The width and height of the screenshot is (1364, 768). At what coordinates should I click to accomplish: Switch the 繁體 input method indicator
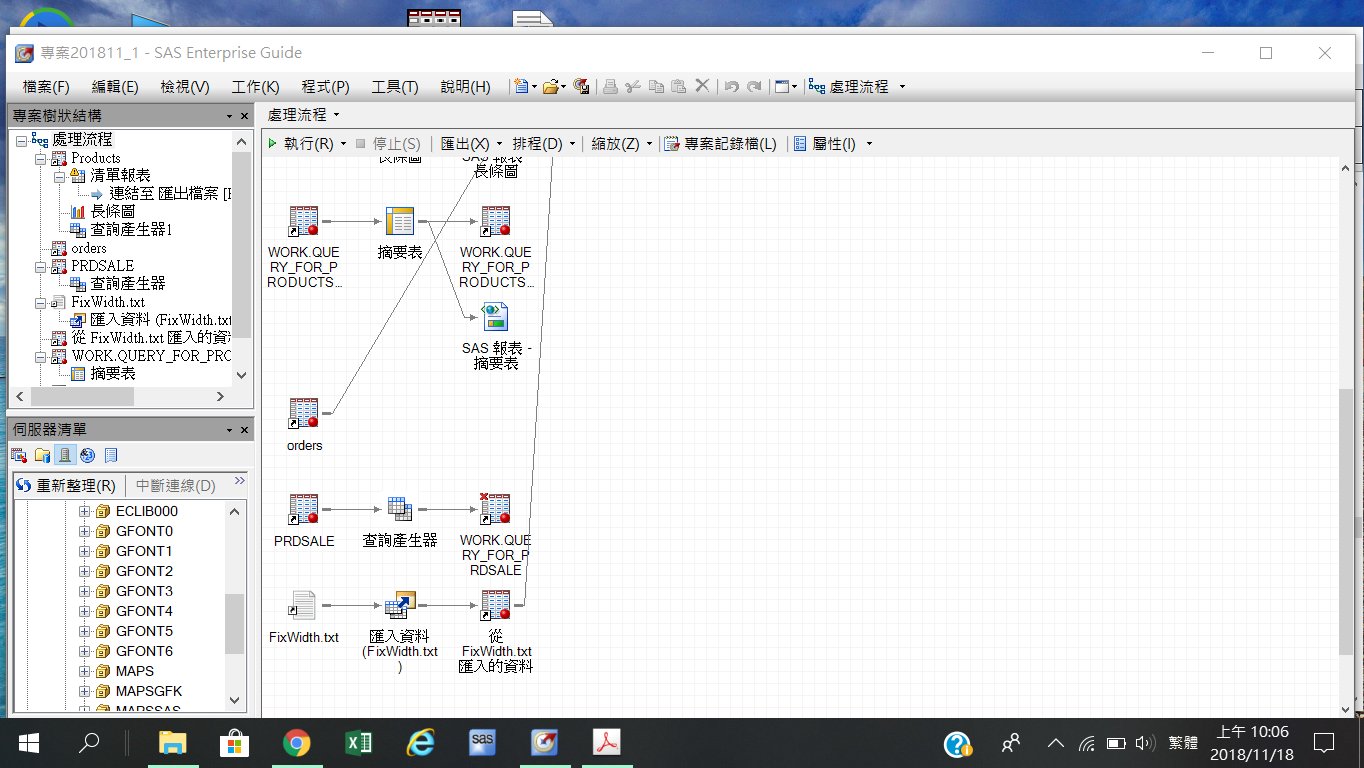coord(1183,742)
